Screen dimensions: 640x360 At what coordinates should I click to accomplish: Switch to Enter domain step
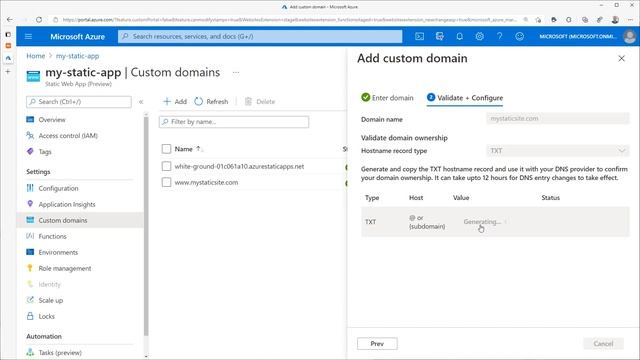click(x=387, y=98)
